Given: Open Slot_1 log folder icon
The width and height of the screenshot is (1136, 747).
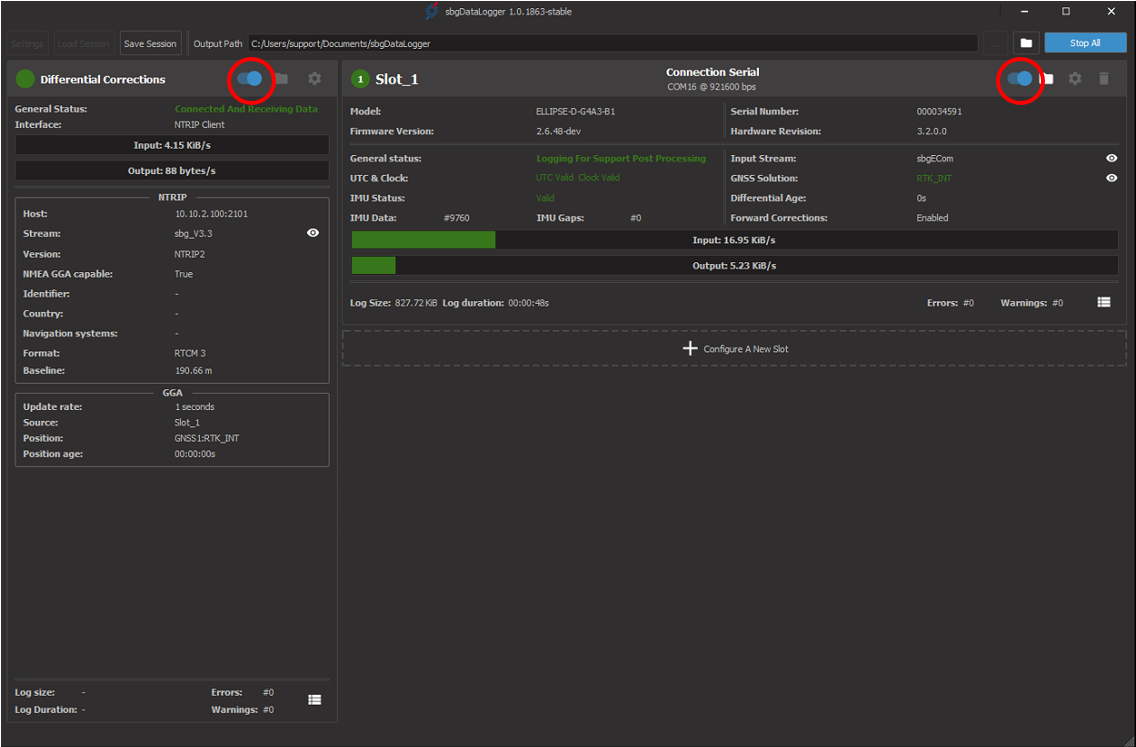Looking at the screenshot, I should pos(1048,79).
